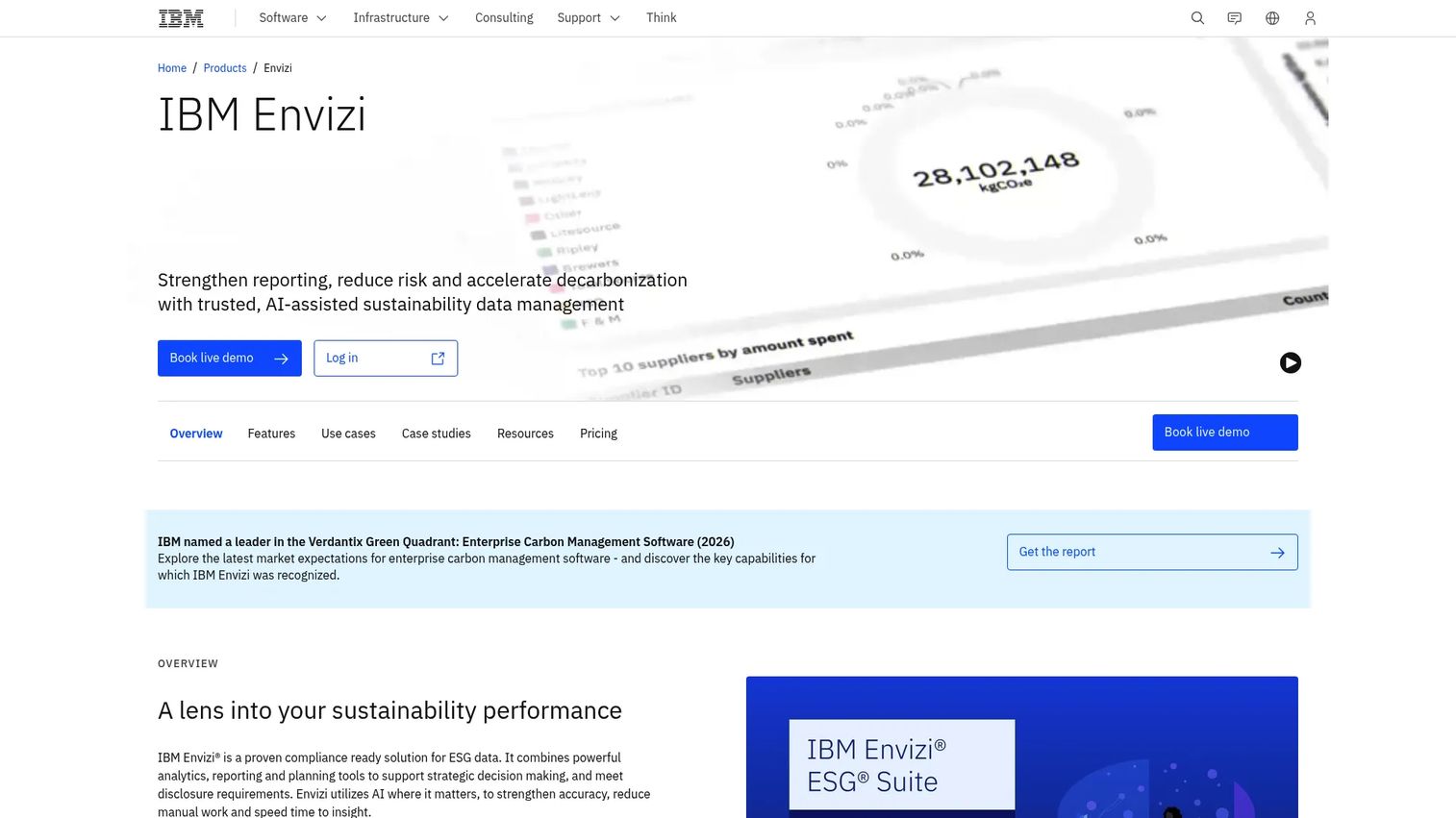Select the Pricing tab

(x=598, y=434)
